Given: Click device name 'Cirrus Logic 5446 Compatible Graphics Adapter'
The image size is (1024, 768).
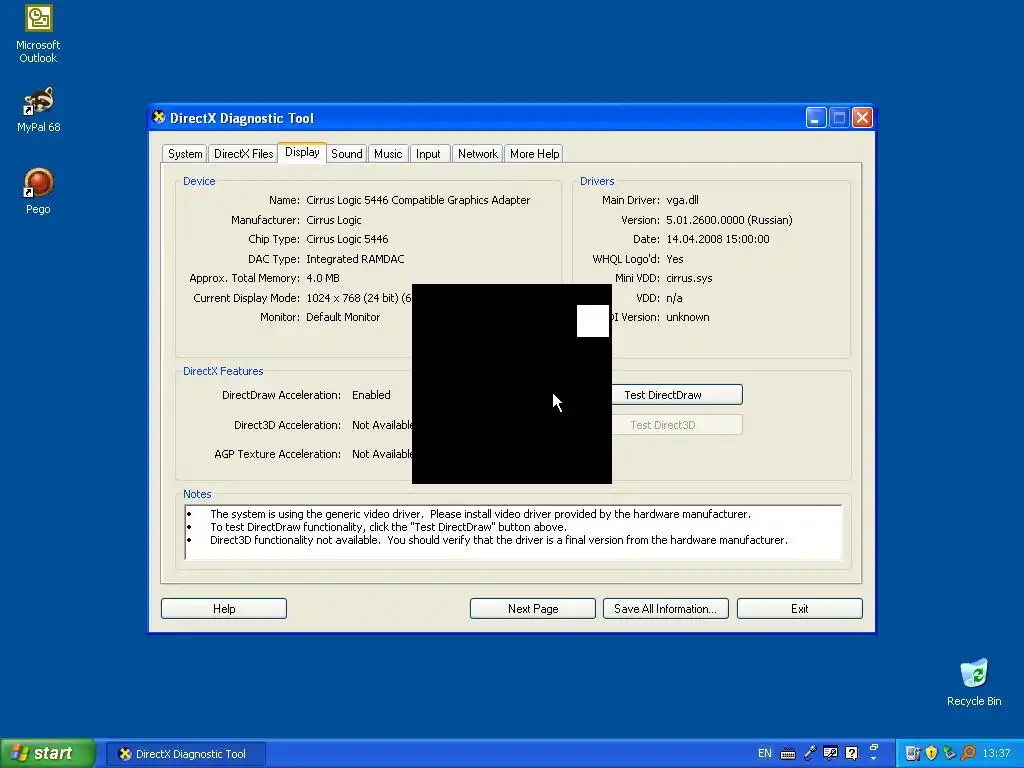Looking at the screenshot, I should pos(418,200).
